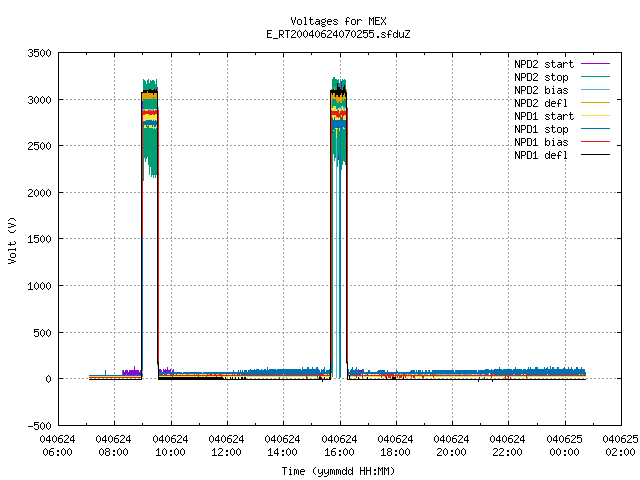Click the first voltage pulse near 09:00
The height and width of the screenshot is (480, 640).
click(x=150, y=229)
